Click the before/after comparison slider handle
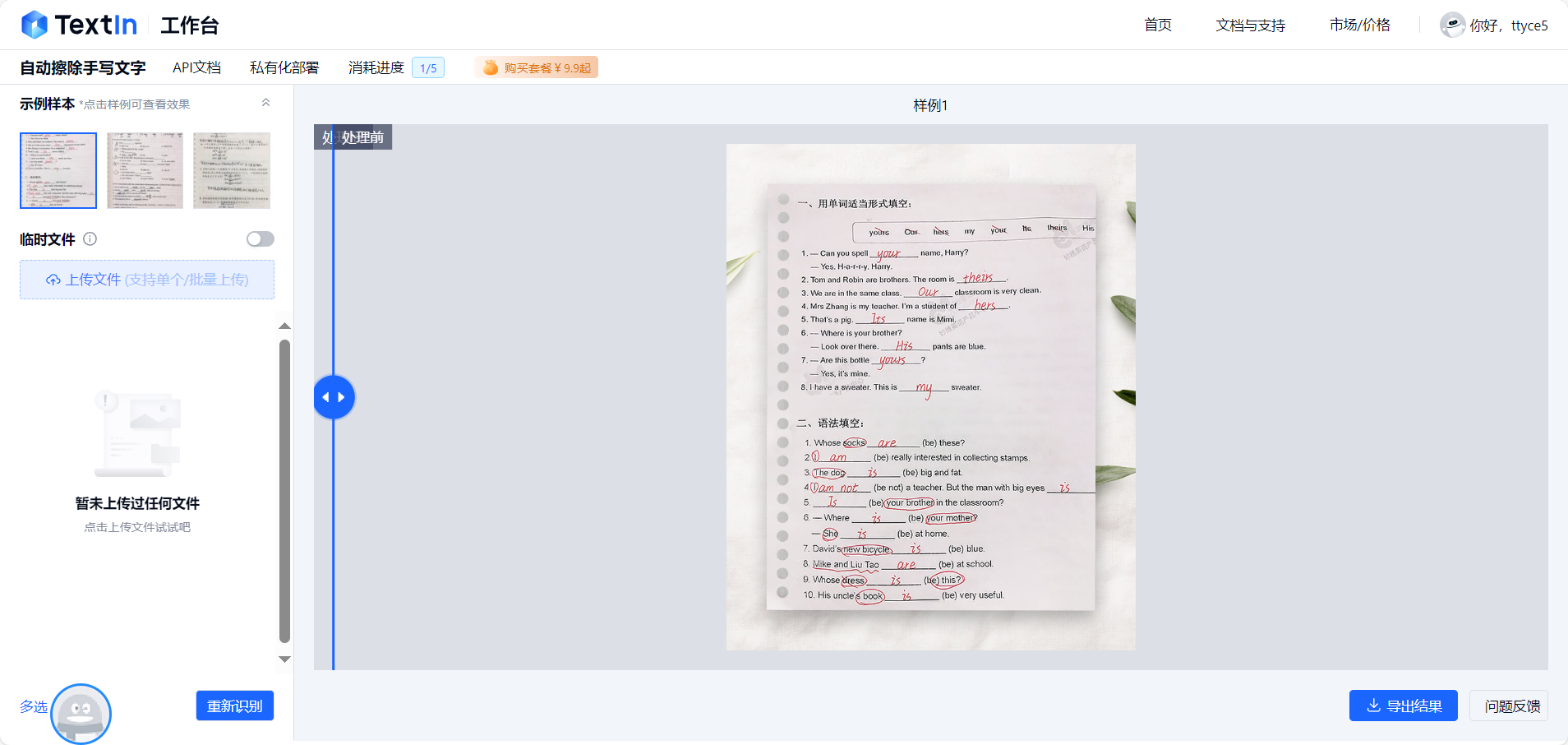The image size is (1568, 745). (x=334, y=397)
